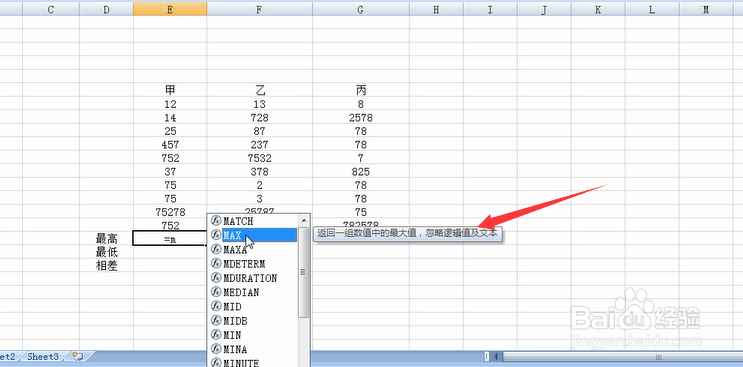Select column G header

(361, 9)
